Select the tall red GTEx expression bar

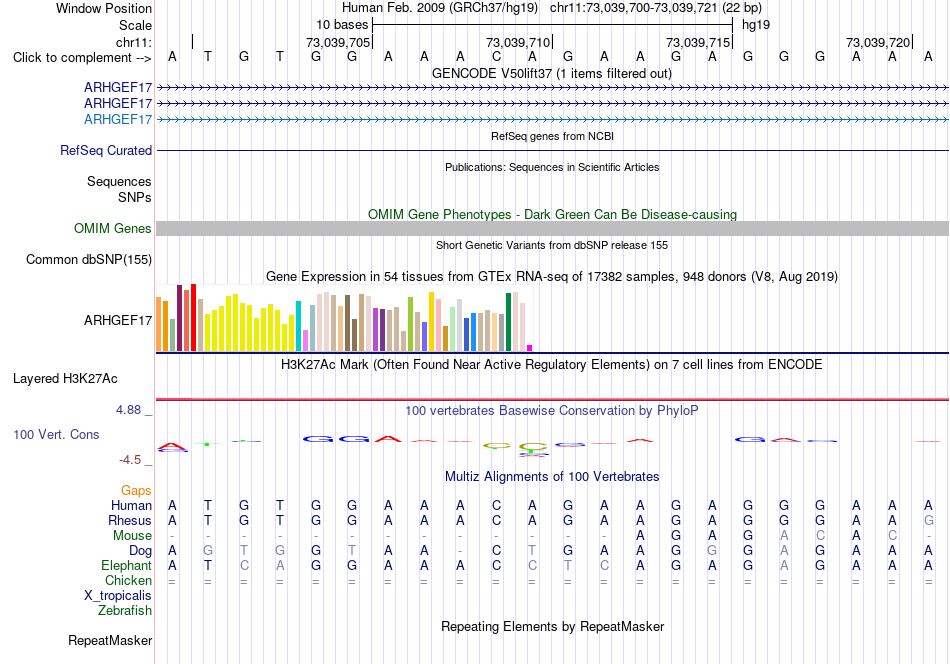click(193, 317)
